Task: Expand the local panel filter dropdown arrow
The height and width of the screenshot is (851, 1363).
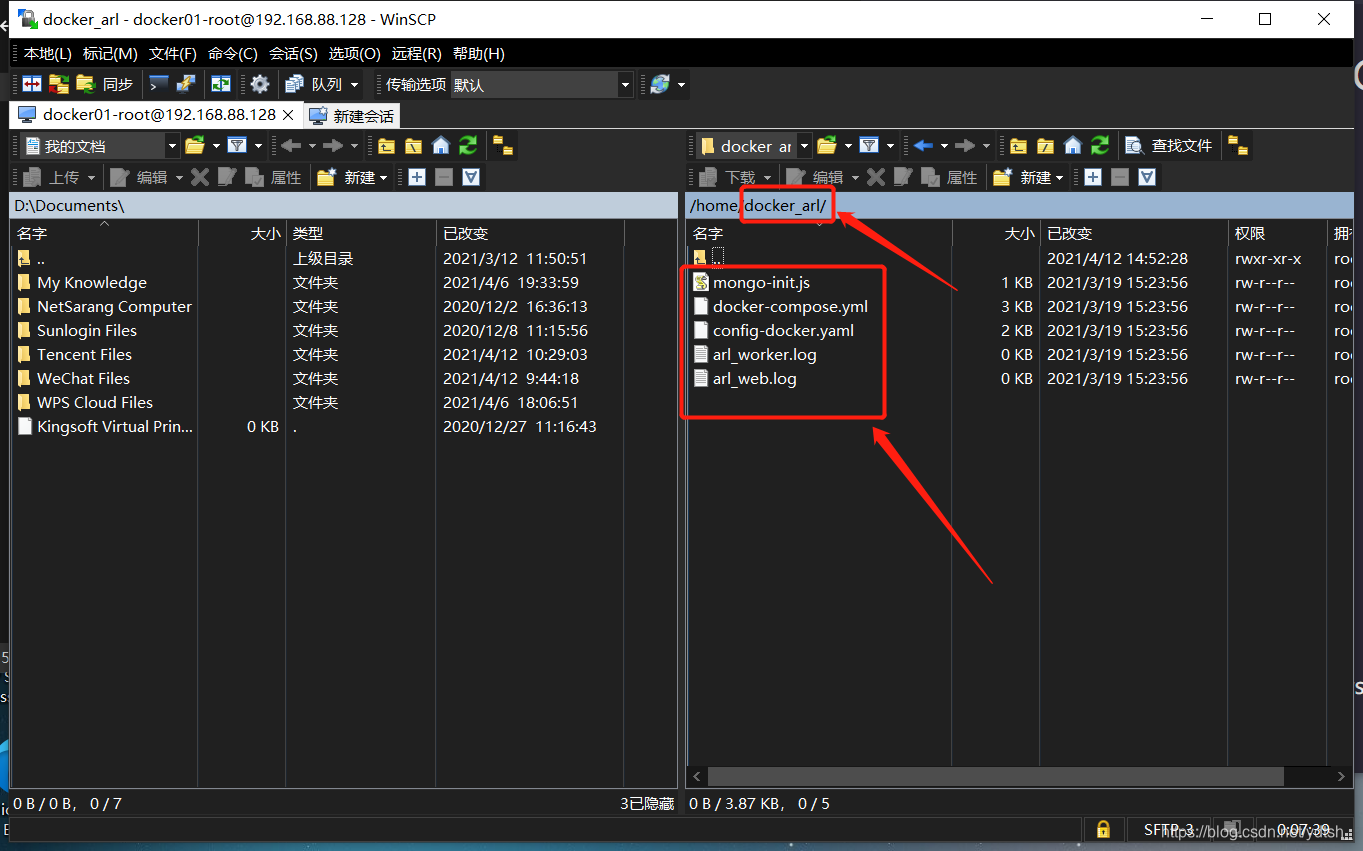Action: pyautogui.click(x=258, y=146)
